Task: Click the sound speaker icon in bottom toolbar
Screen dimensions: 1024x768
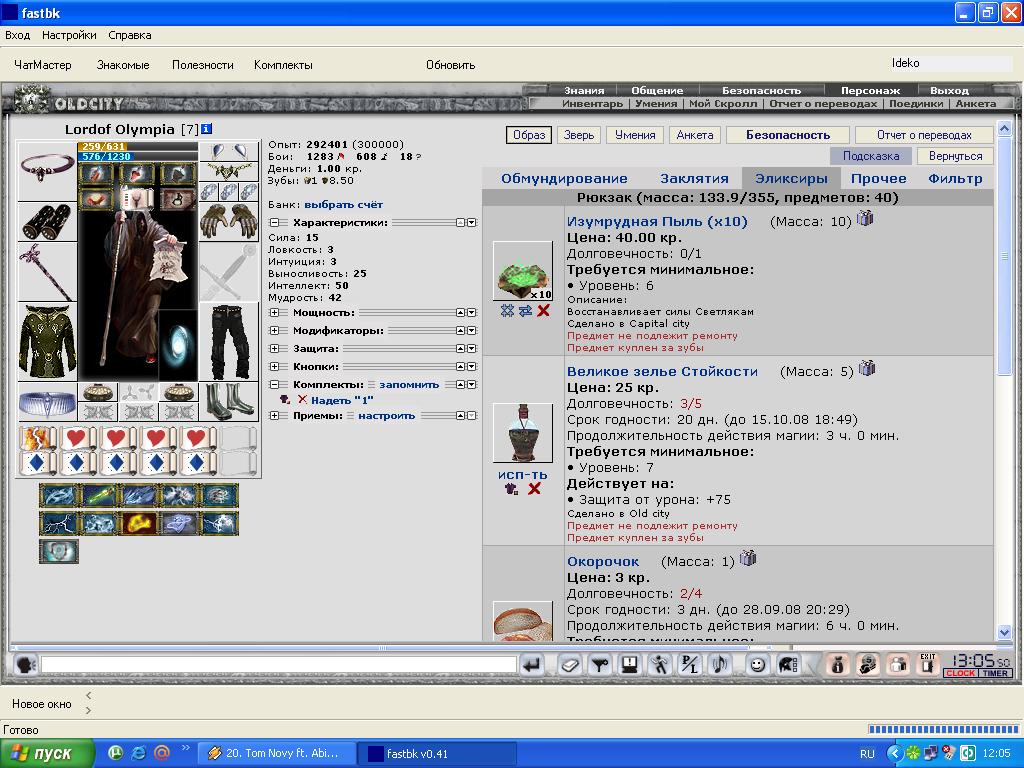Action: pyautogui.click(x=720, y=665)
